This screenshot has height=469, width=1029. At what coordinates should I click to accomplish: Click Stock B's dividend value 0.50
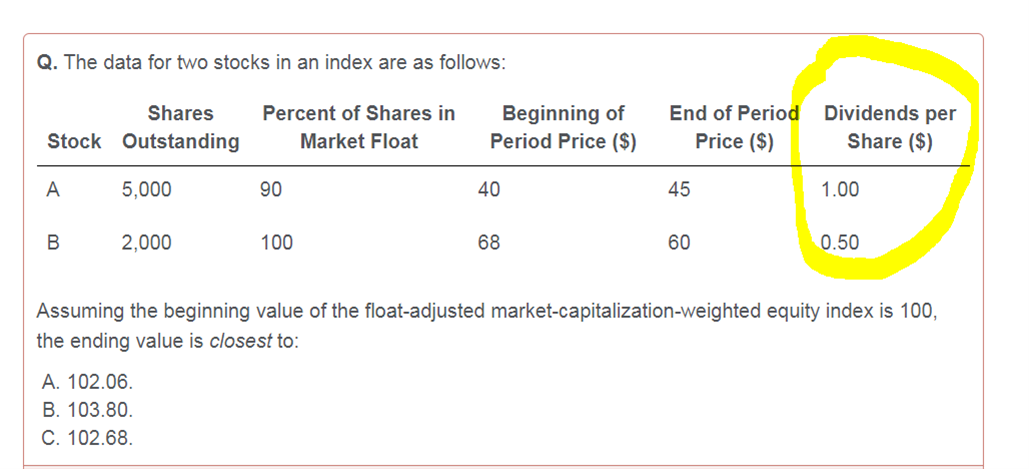[840, 243]
